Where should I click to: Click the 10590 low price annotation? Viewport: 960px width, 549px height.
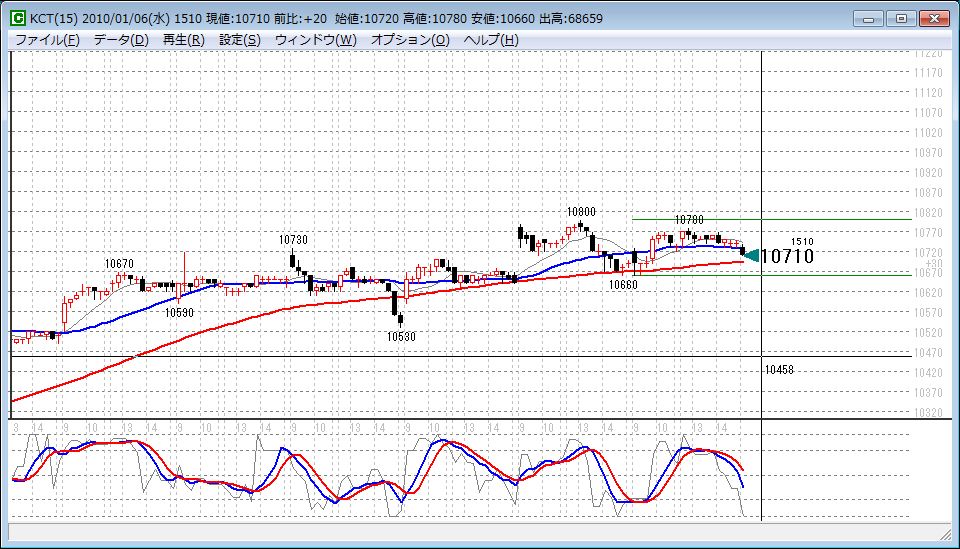point(179,313)
